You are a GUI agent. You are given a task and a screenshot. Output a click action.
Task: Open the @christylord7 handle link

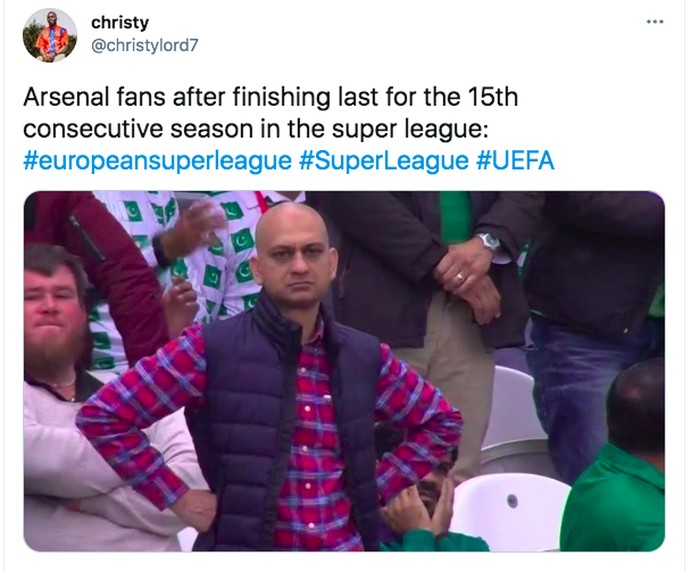coord(144,43)
